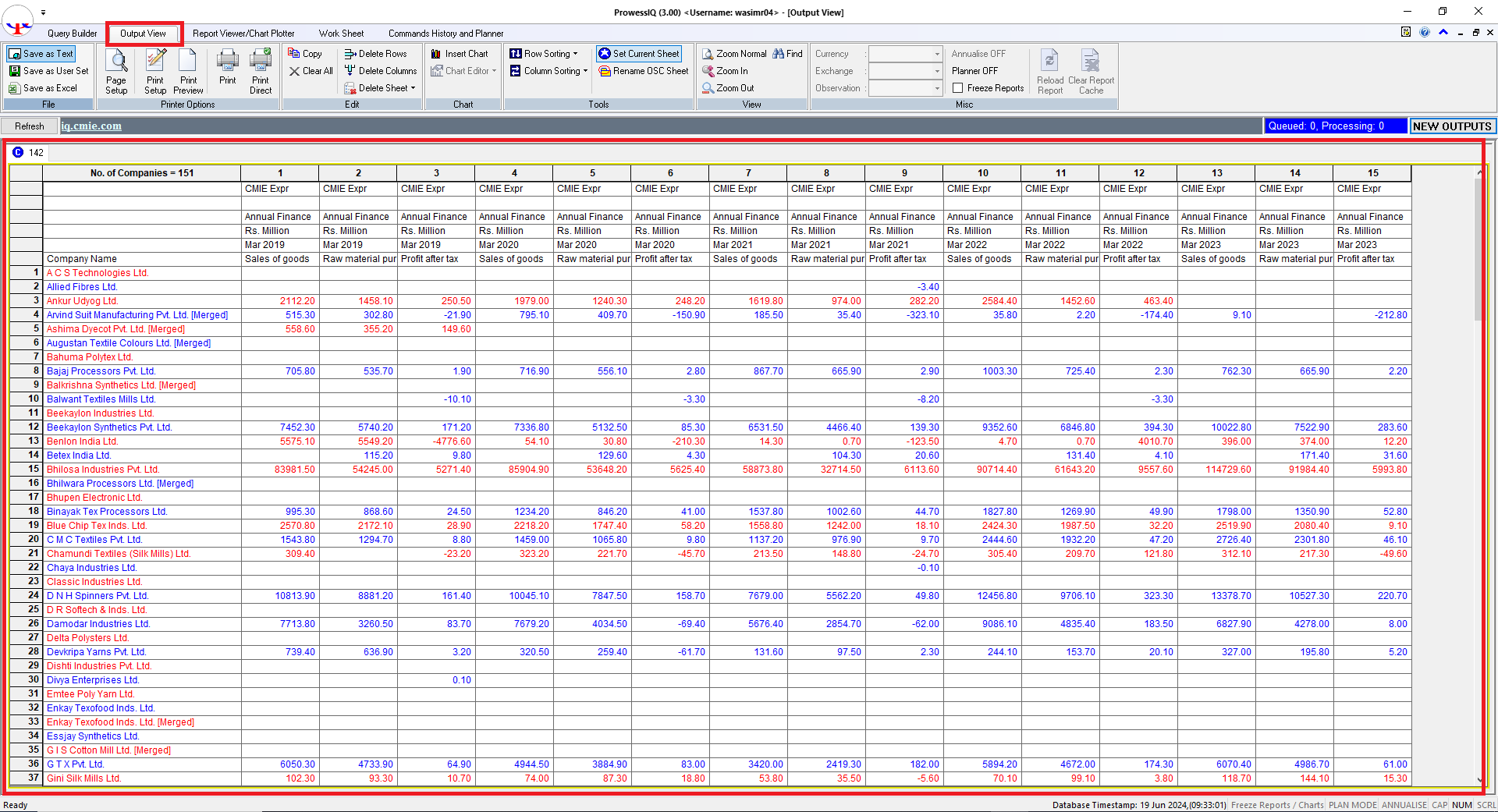Click Zoom Out

pos(728,88)
